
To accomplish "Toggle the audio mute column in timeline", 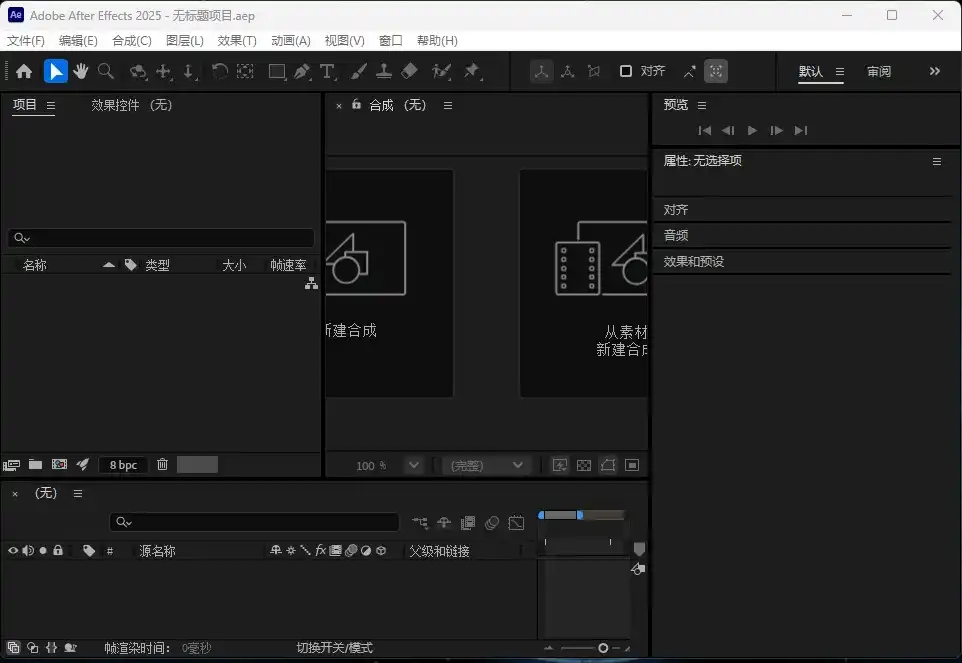I will click(x=27, y=551).
